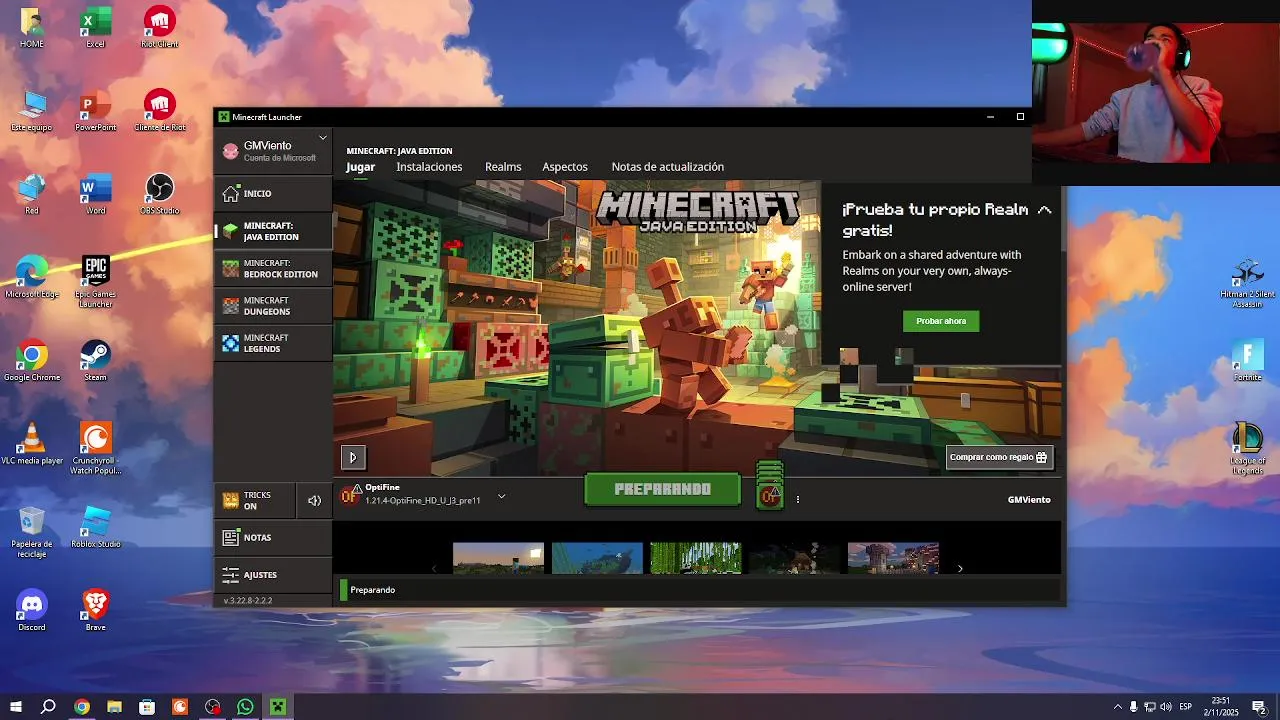Open Minecraft Dungeons in sidebar
1280x720 pixels.
tap(273, 306)
